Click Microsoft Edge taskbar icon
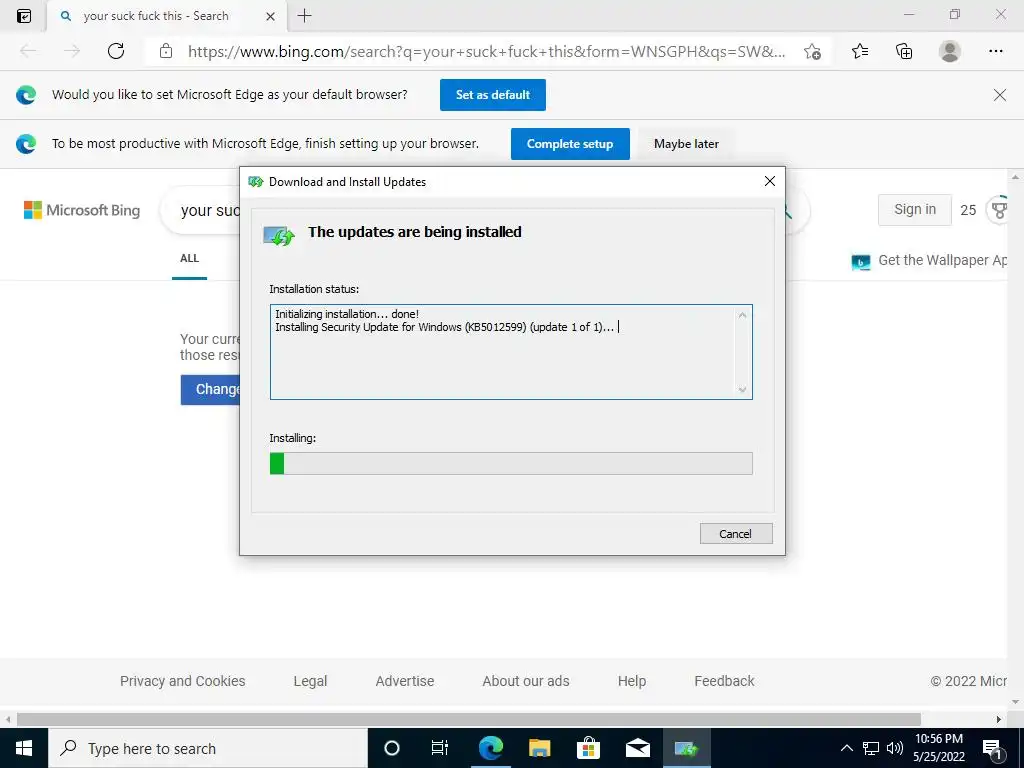This screenshot has width=1024, height=768. [490, 748]
